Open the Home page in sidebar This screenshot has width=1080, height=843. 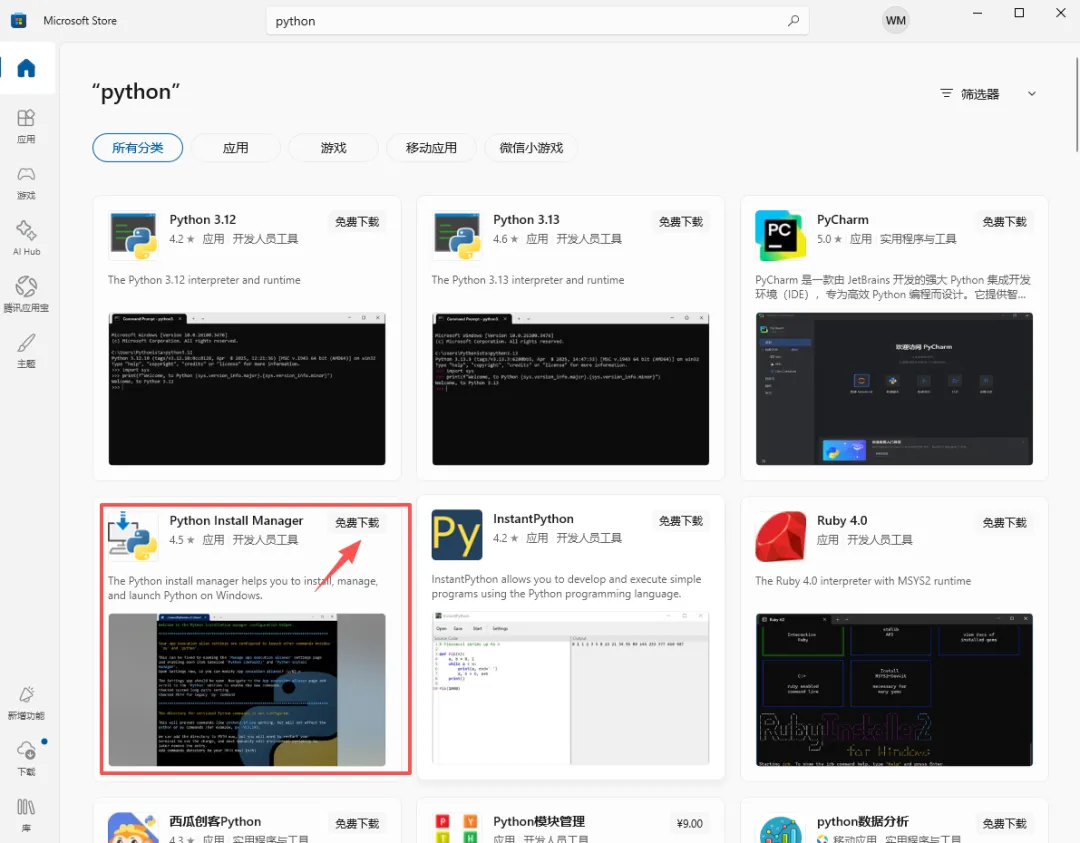click(26, 68)
